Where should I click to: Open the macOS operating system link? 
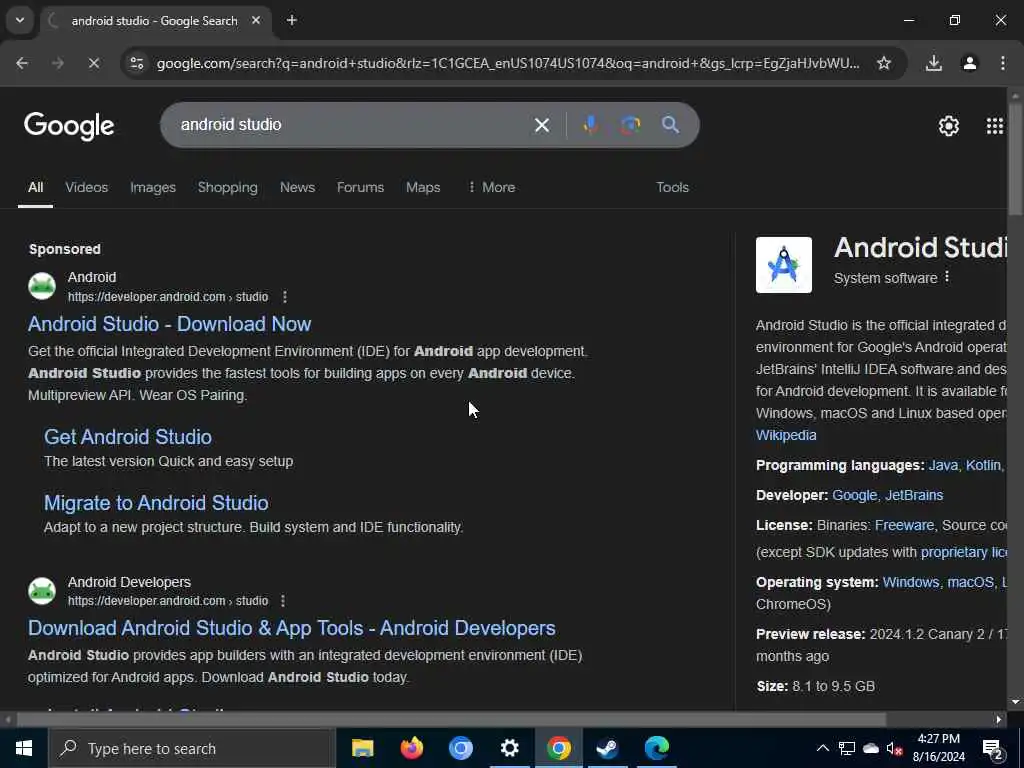[x=970, y=583]
